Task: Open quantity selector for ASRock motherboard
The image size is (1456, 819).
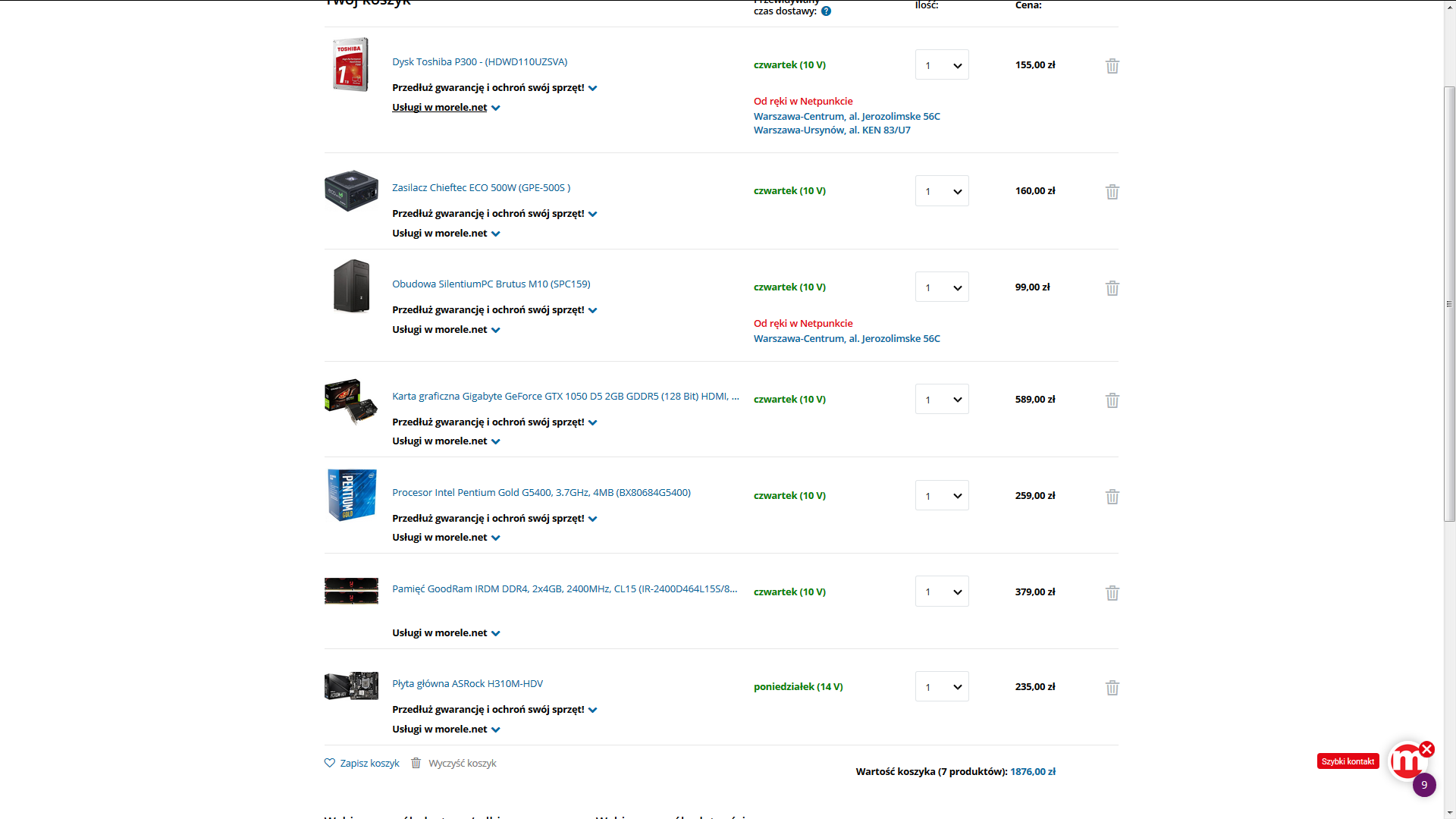Action: pyautogui.click(x=942, y=687)
